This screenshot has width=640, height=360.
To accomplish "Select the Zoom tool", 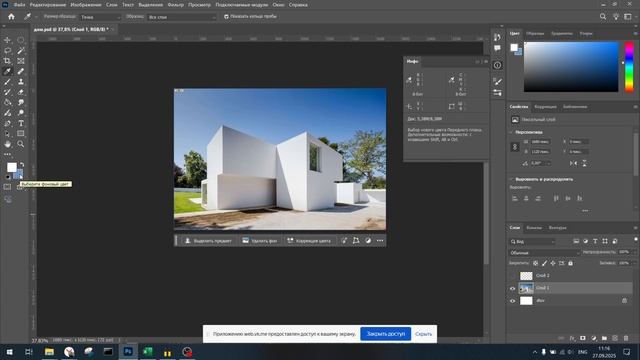I will (20, 144).
